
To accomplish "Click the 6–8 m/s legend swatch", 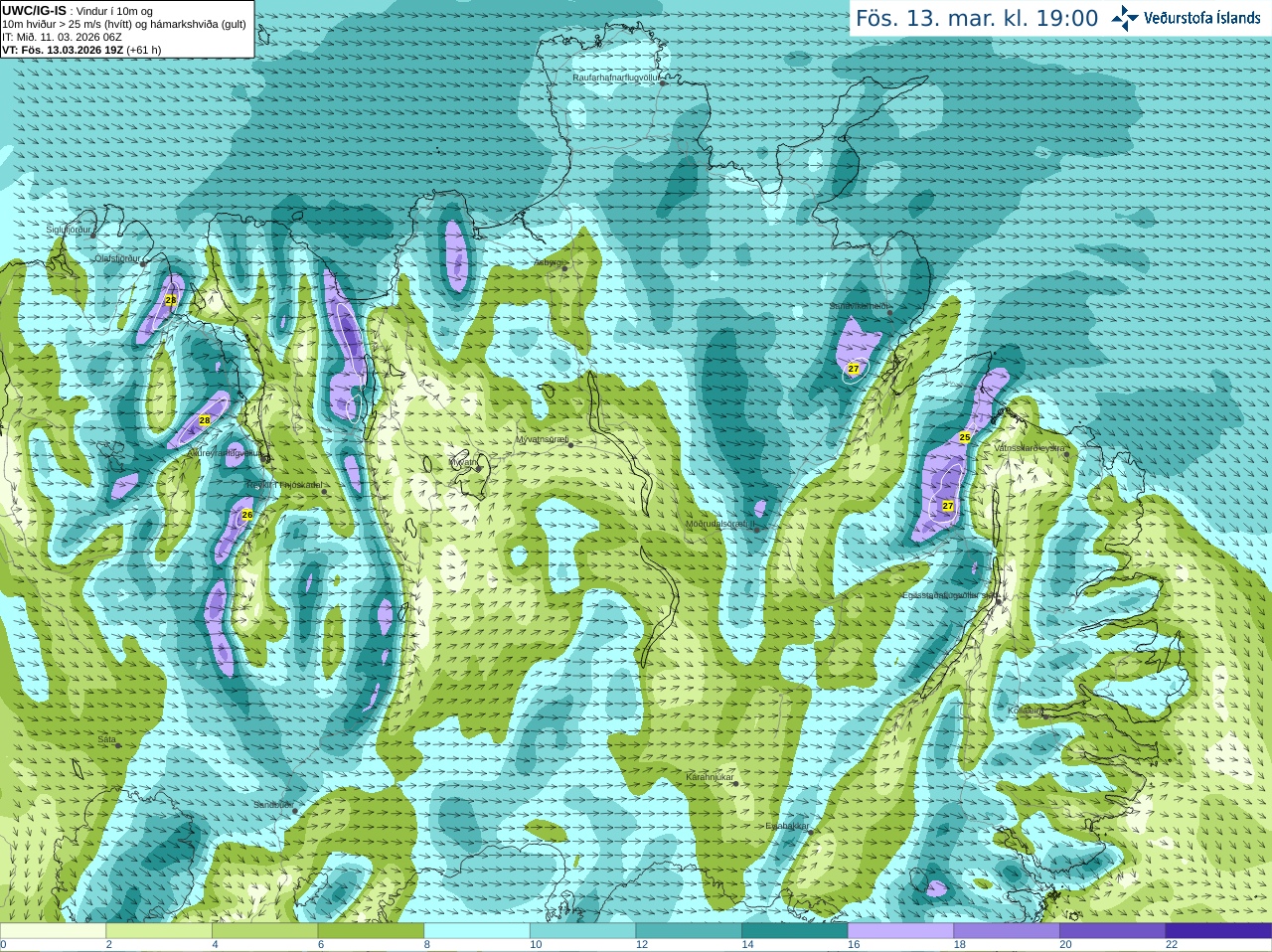I will coord(371,930).
